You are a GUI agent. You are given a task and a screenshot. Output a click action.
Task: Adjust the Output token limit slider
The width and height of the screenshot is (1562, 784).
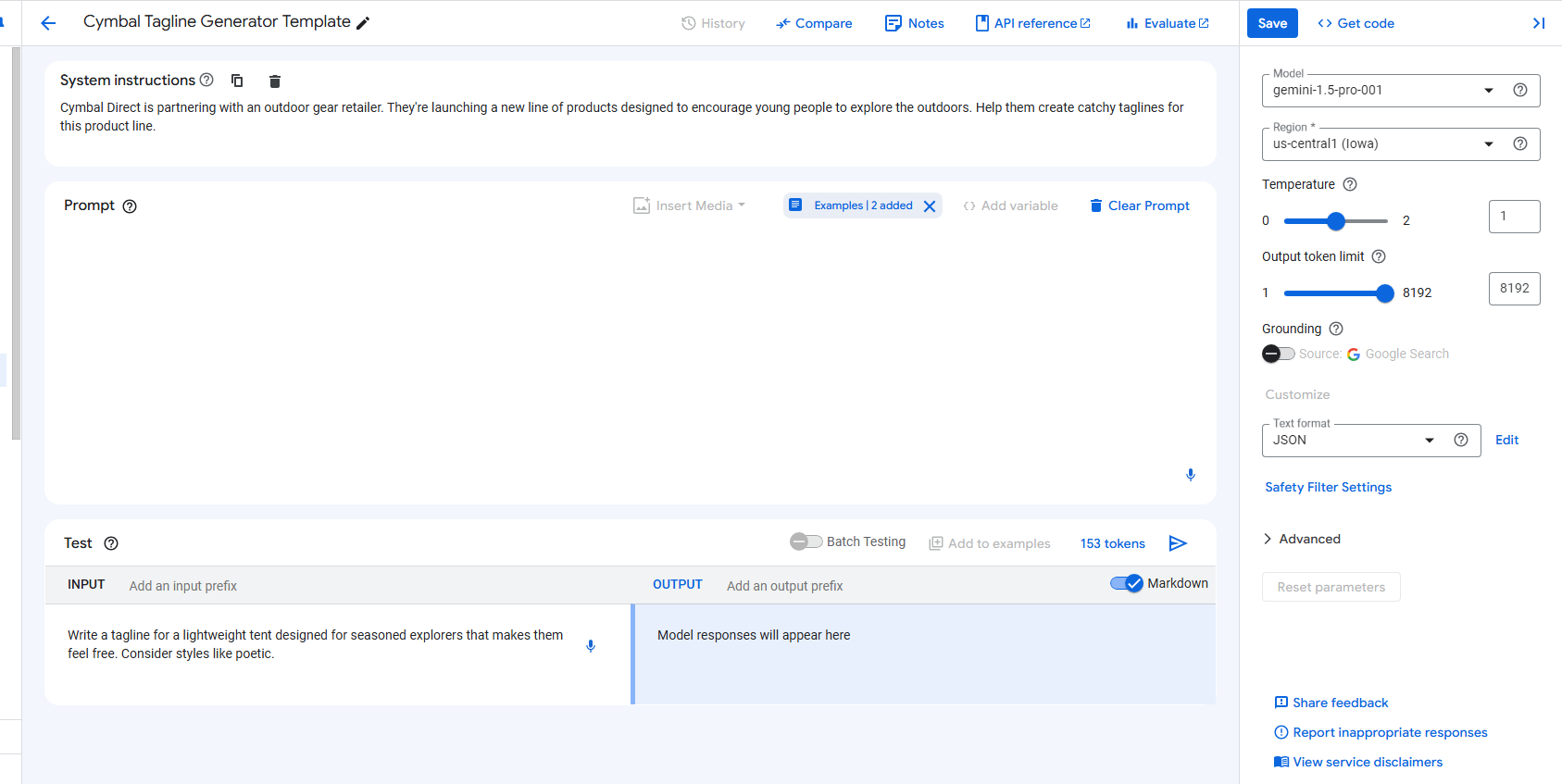(1339, 293)
